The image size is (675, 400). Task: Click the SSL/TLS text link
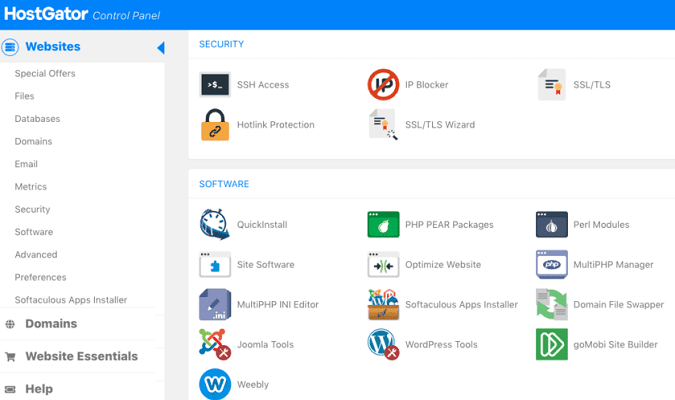(591, 85)
